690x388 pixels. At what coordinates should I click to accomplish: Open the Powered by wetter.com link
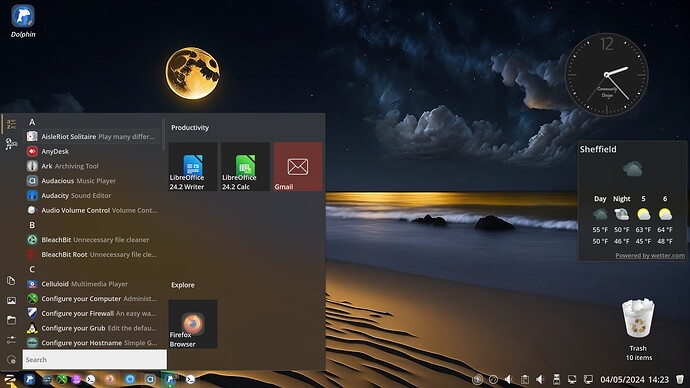650,255
